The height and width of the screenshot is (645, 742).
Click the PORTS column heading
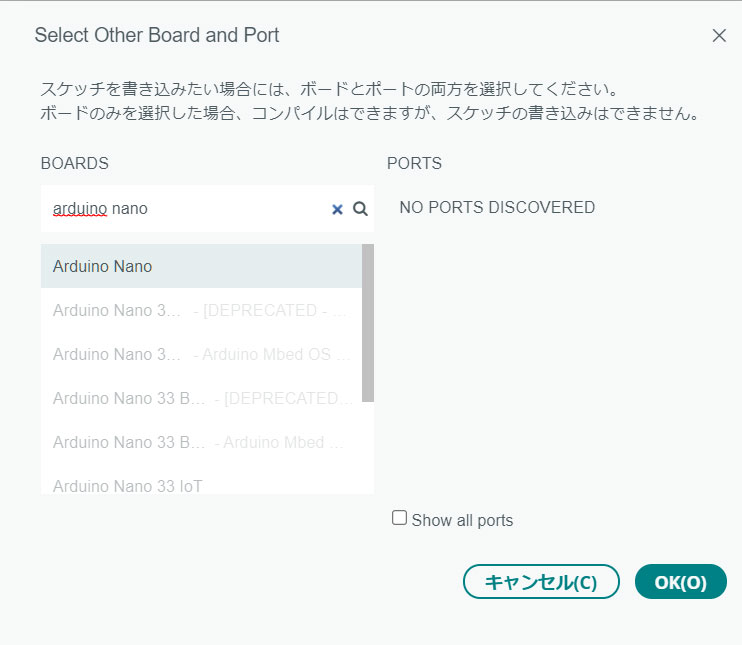point(414,163)
